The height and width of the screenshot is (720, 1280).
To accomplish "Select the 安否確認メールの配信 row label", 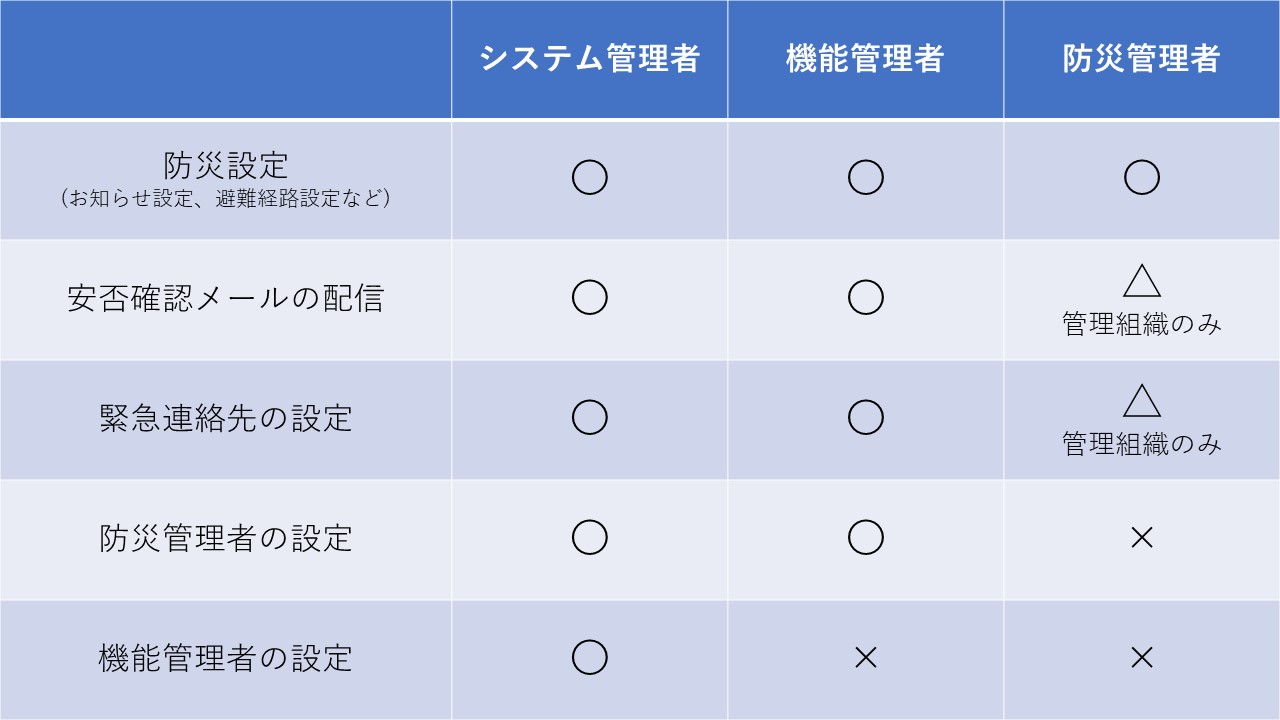I will 225,299.
